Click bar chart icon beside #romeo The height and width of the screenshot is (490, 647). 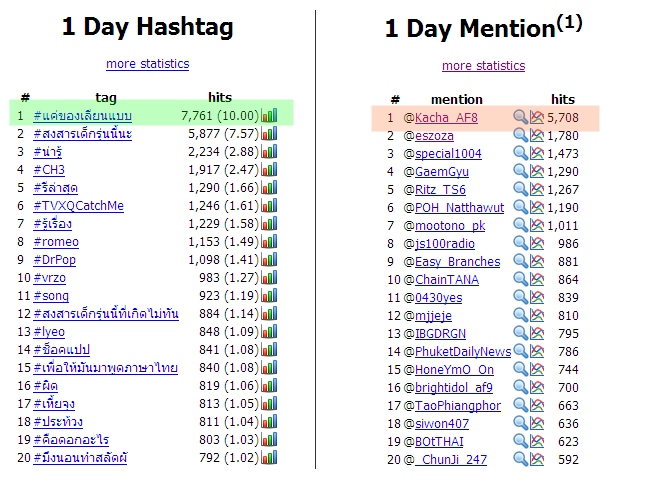pos(269,241)
